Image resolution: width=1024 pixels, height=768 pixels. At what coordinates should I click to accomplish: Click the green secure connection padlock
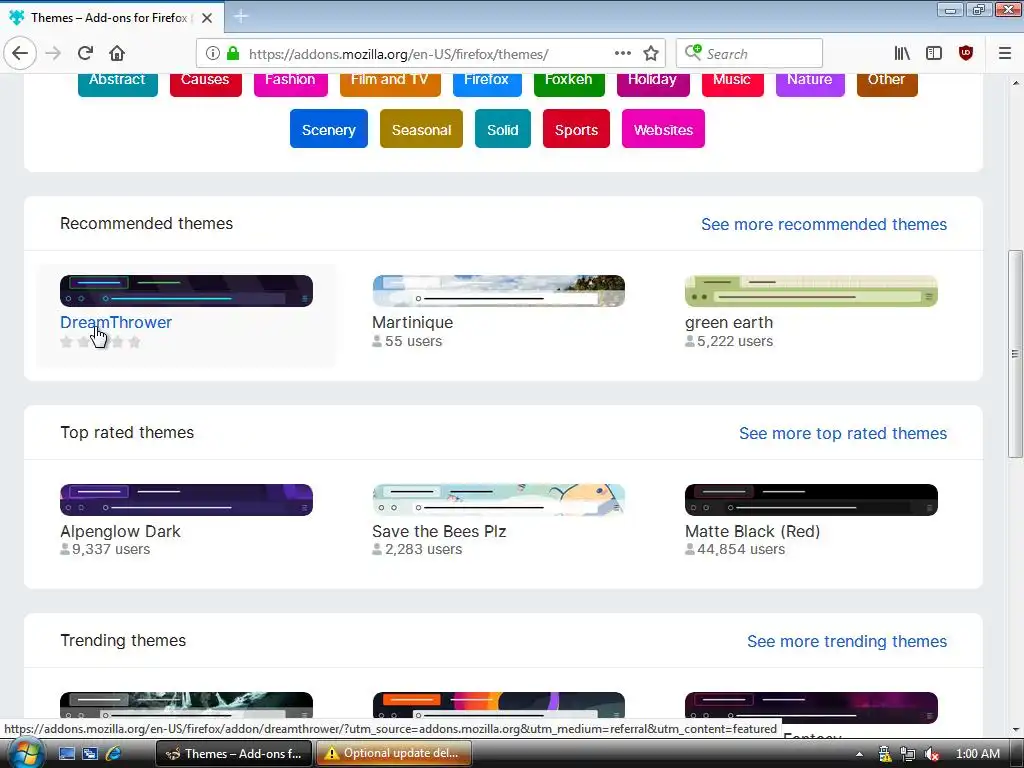pyautogui.click(x=233, y=54)
